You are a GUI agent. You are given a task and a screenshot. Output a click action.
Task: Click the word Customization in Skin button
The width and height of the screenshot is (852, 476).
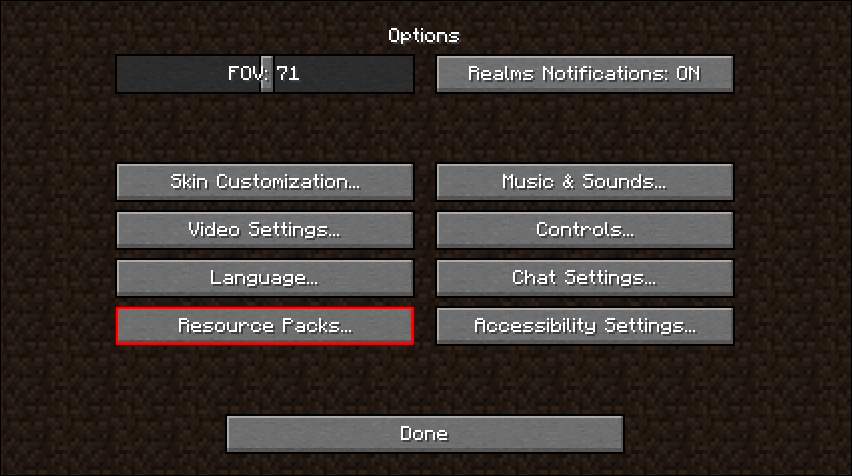[x=288, y=181]
